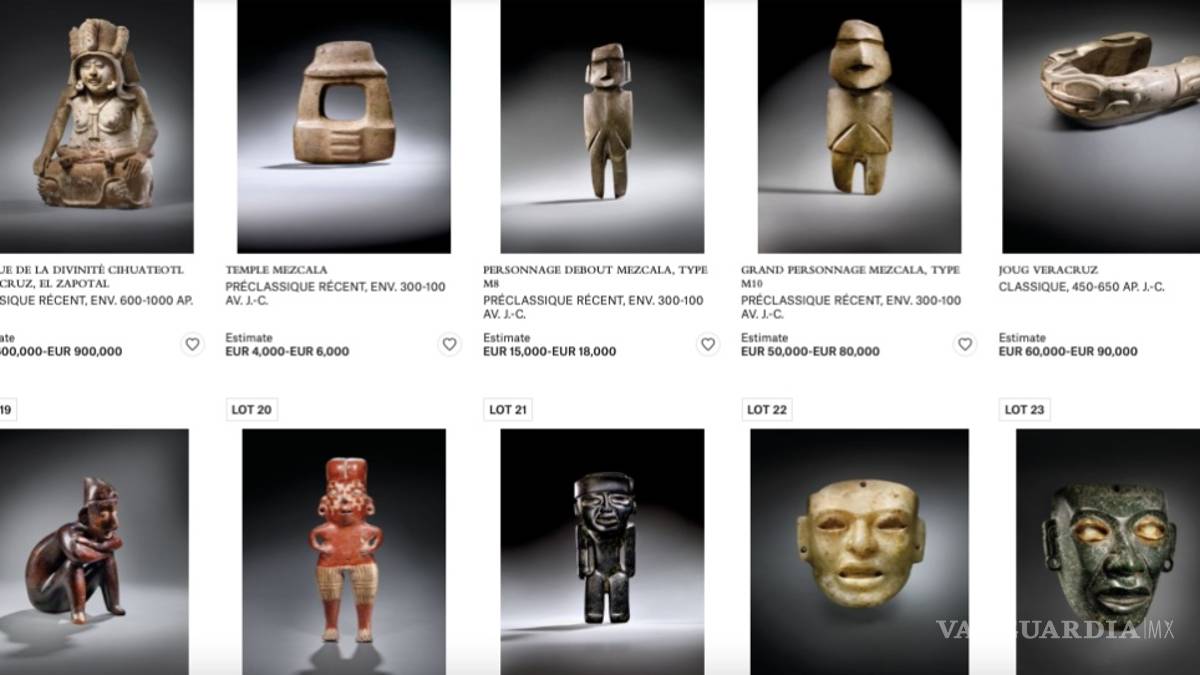View the seated Cihuateotl divinity statue image
This screenshot has height=675, width=1200.
[x=97, y=126]
